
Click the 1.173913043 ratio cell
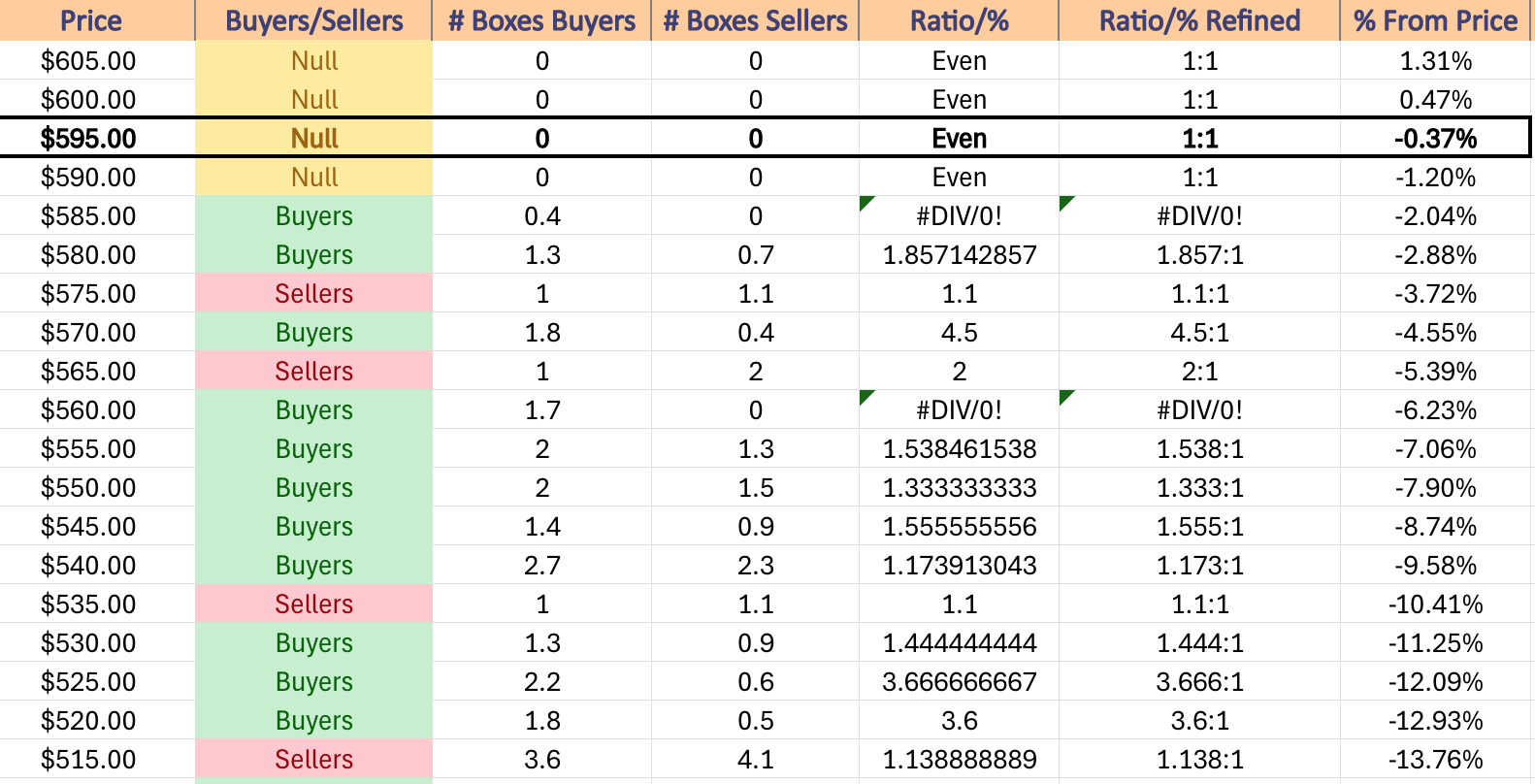pos(959,565)
